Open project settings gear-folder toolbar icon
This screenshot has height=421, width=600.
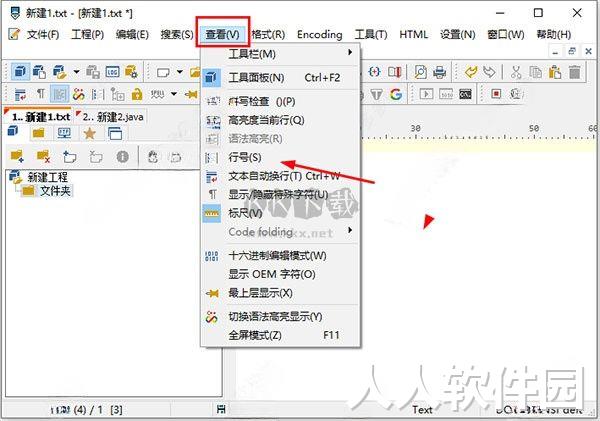coord(131,72)
